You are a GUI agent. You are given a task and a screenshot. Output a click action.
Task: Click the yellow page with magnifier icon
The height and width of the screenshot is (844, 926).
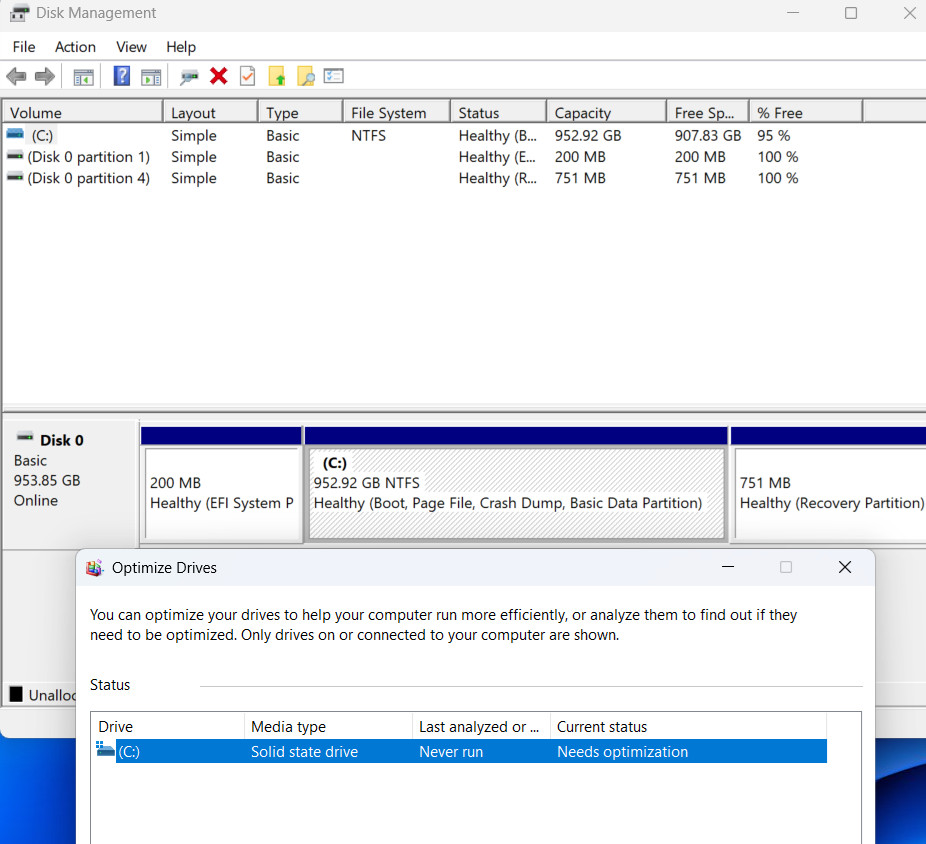click(305, 76)
